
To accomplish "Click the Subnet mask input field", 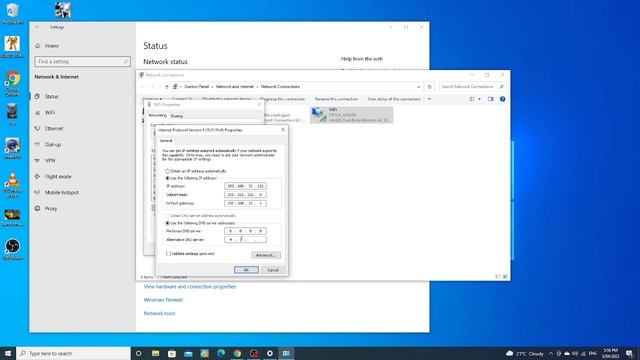I will [245, 195].
